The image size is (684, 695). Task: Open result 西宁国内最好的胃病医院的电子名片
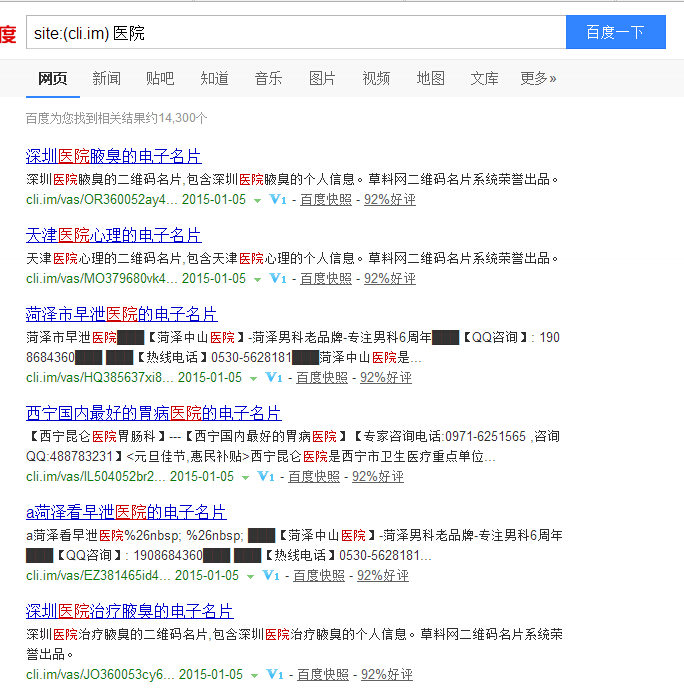pyautogui.click(x=153, y=413)
